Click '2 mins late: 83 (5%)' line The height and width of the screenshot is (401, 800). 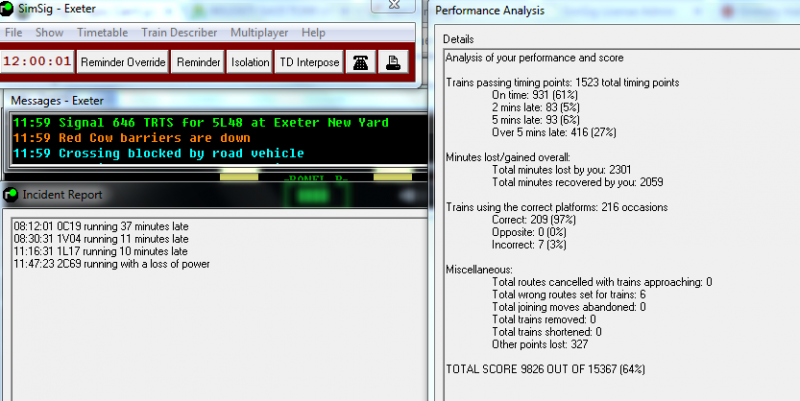coord(536,107)
